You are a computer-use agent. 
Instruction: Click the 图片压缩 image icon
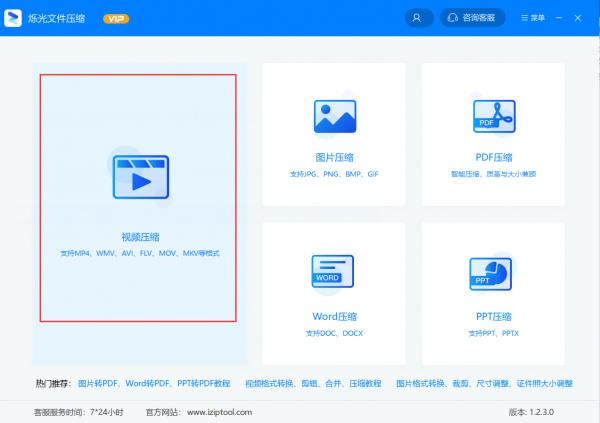[334, 118]
